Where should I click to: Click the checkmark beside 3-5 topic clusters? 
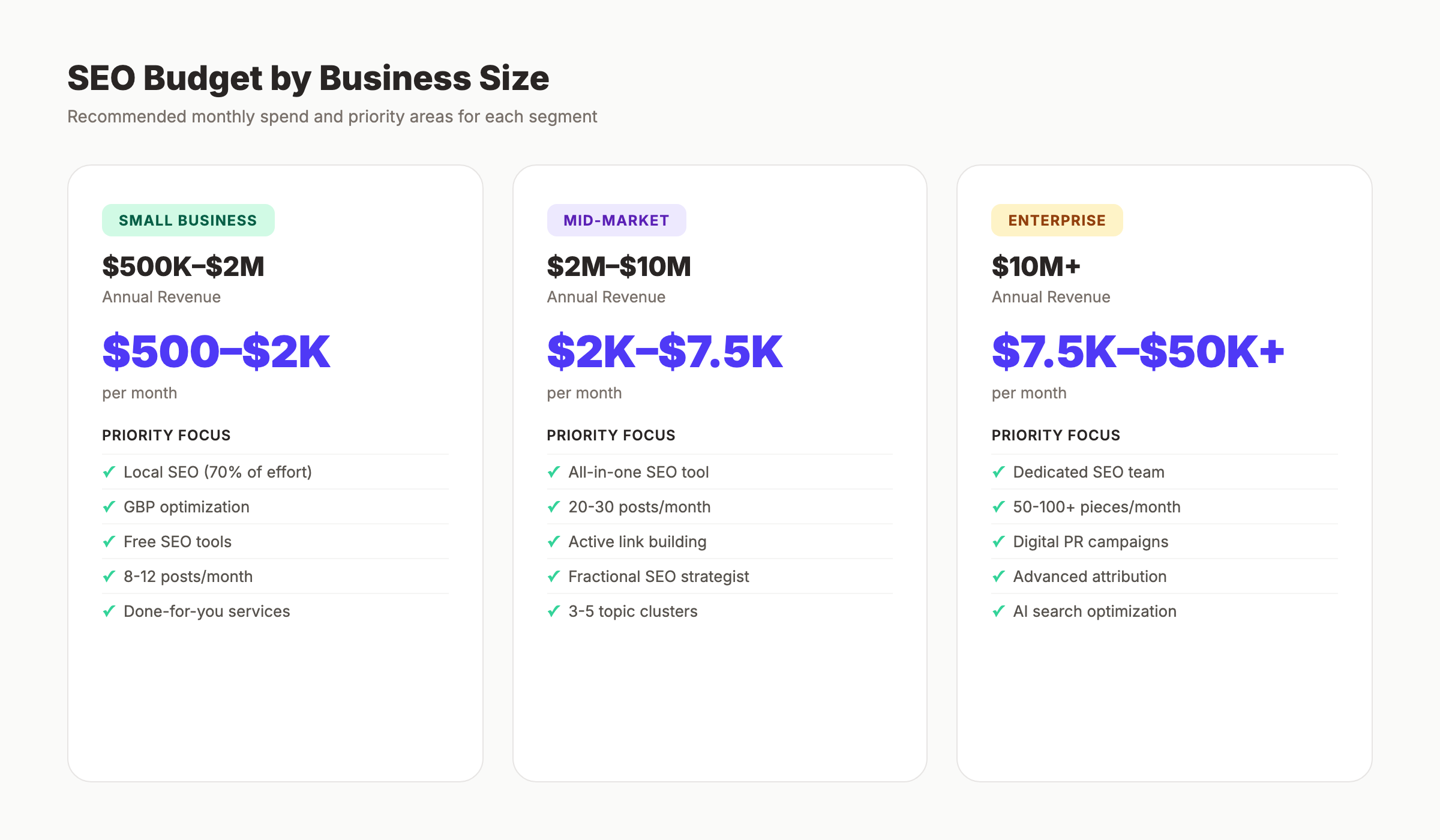tap(553, 611)
